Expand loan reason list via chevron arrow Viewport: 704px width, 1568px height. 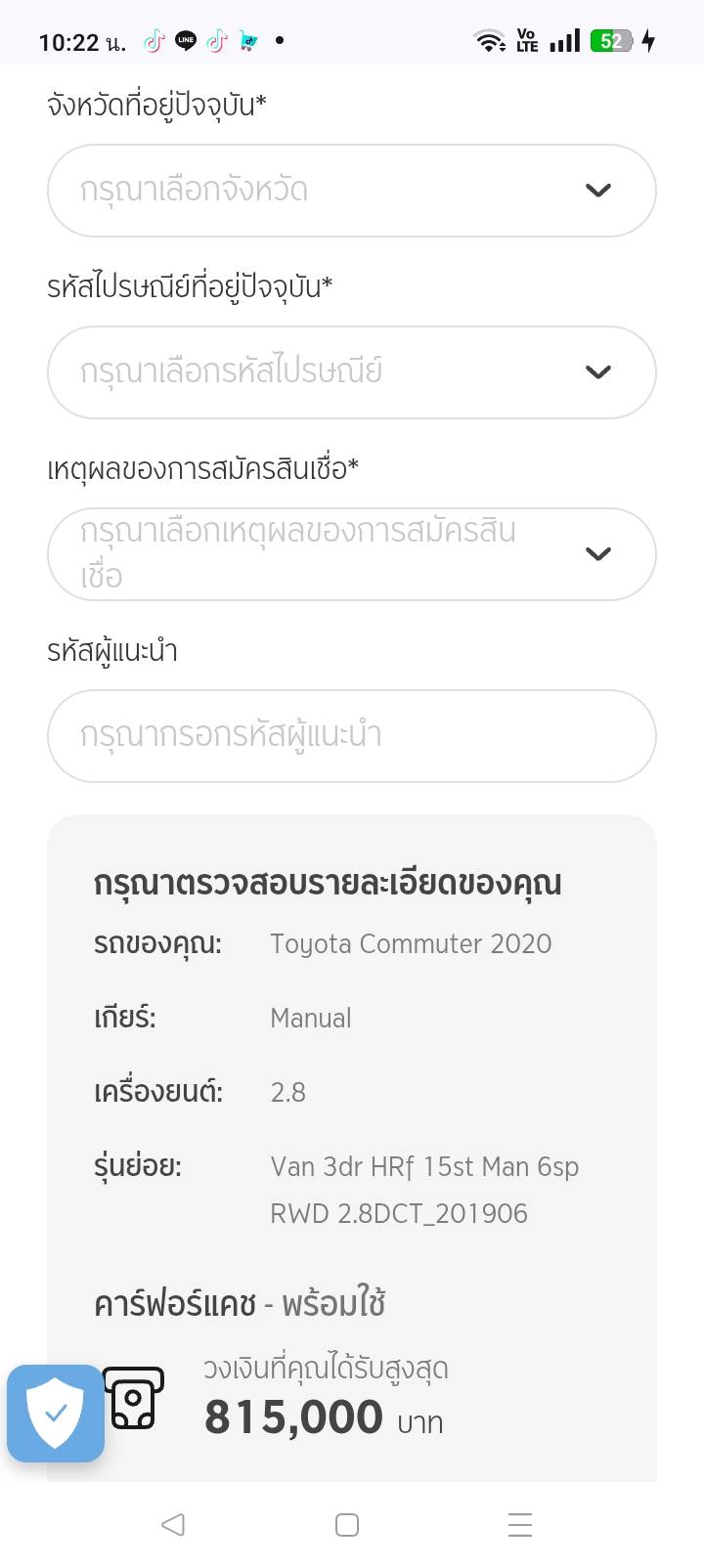(x=598, y=554)
